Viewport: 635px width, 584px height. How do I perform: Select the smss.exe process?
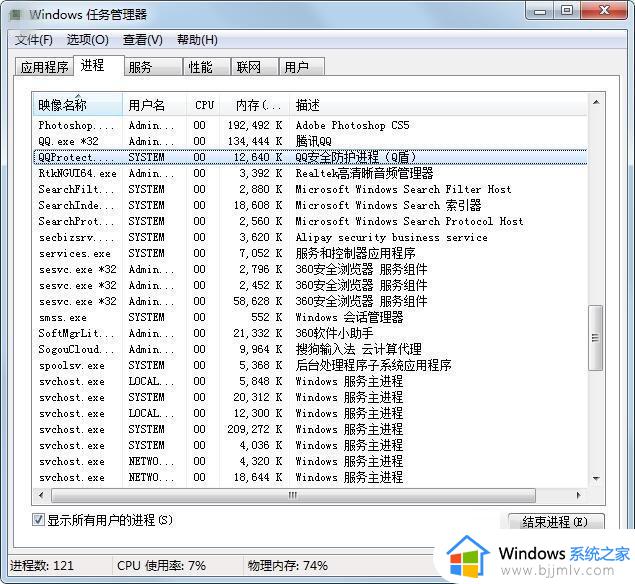(x=310, y=317)
